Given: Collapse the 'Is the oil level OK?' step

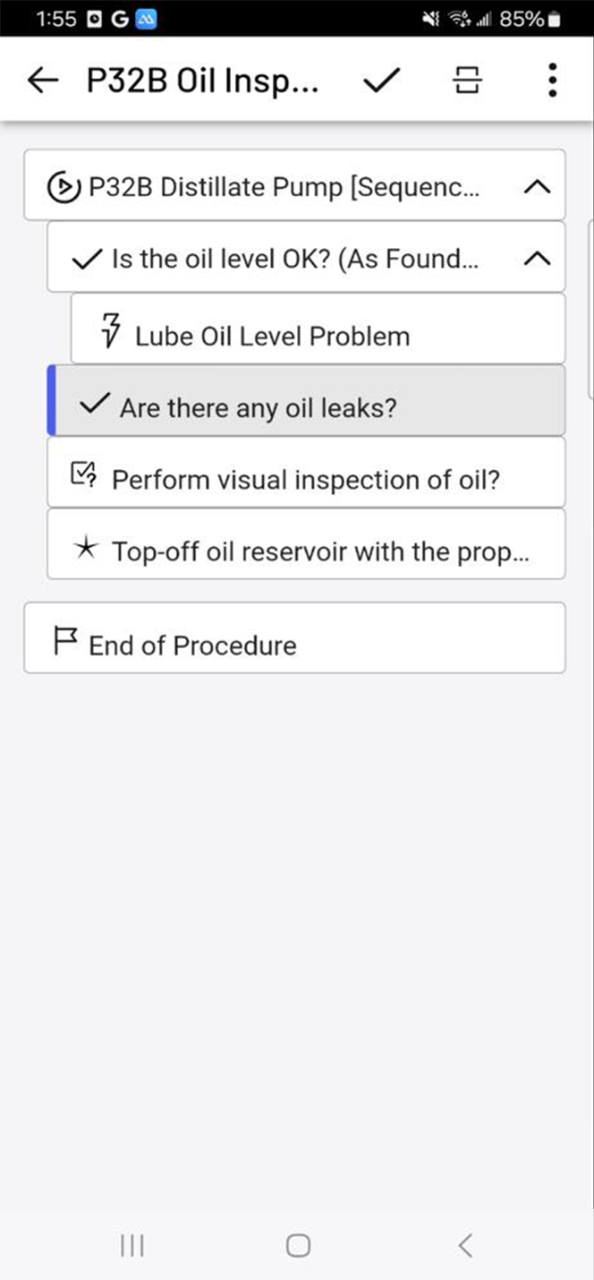Looking at the screenshot, I should (537, 258).
